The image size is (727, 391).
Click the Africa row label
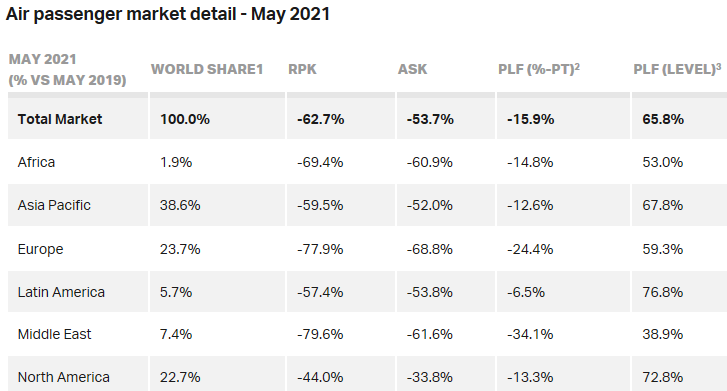tap(36, 162)
